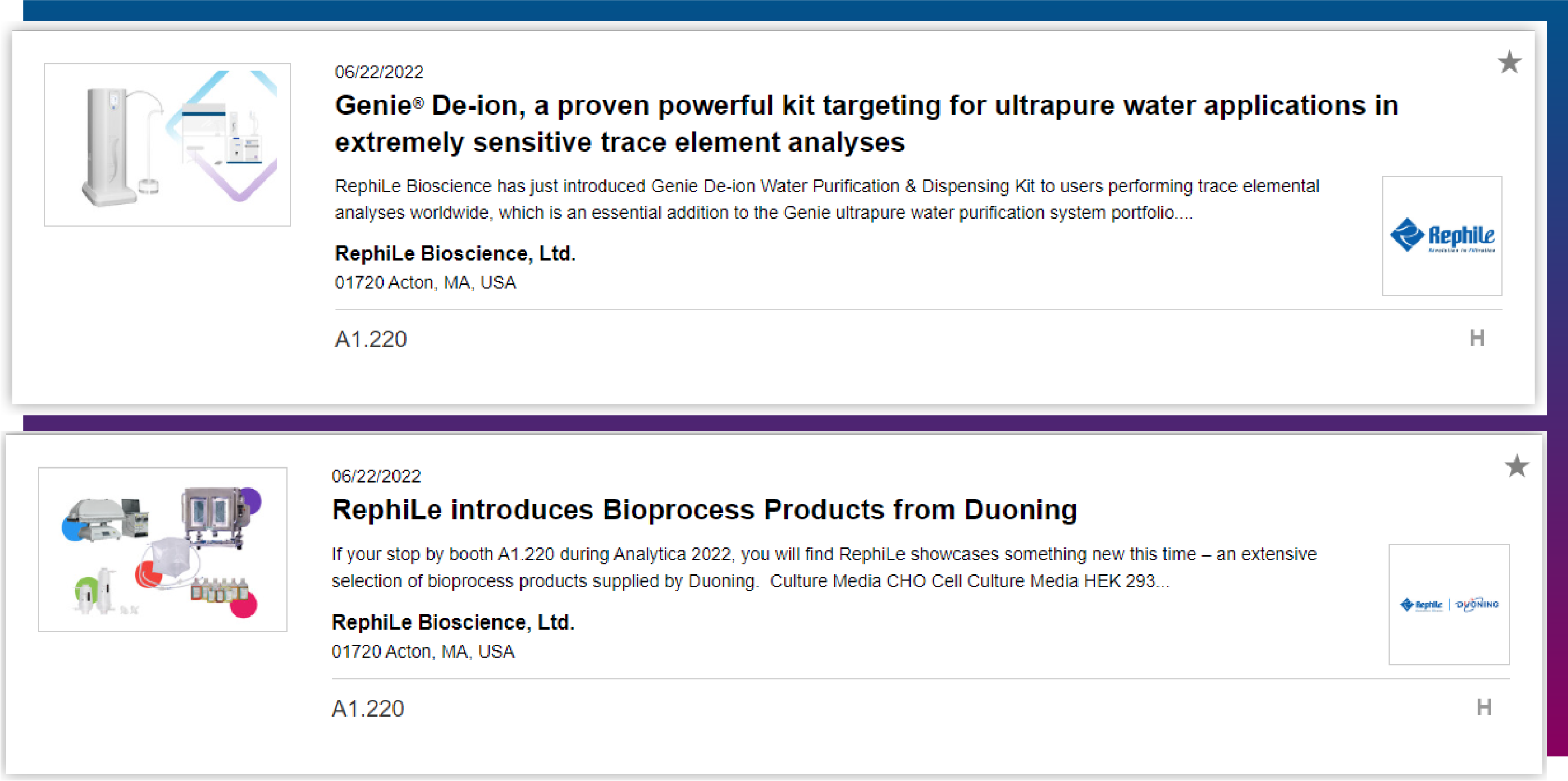Click the first card's article summary text
Viewport: 1568px width, 781px height.
(826, 200)
